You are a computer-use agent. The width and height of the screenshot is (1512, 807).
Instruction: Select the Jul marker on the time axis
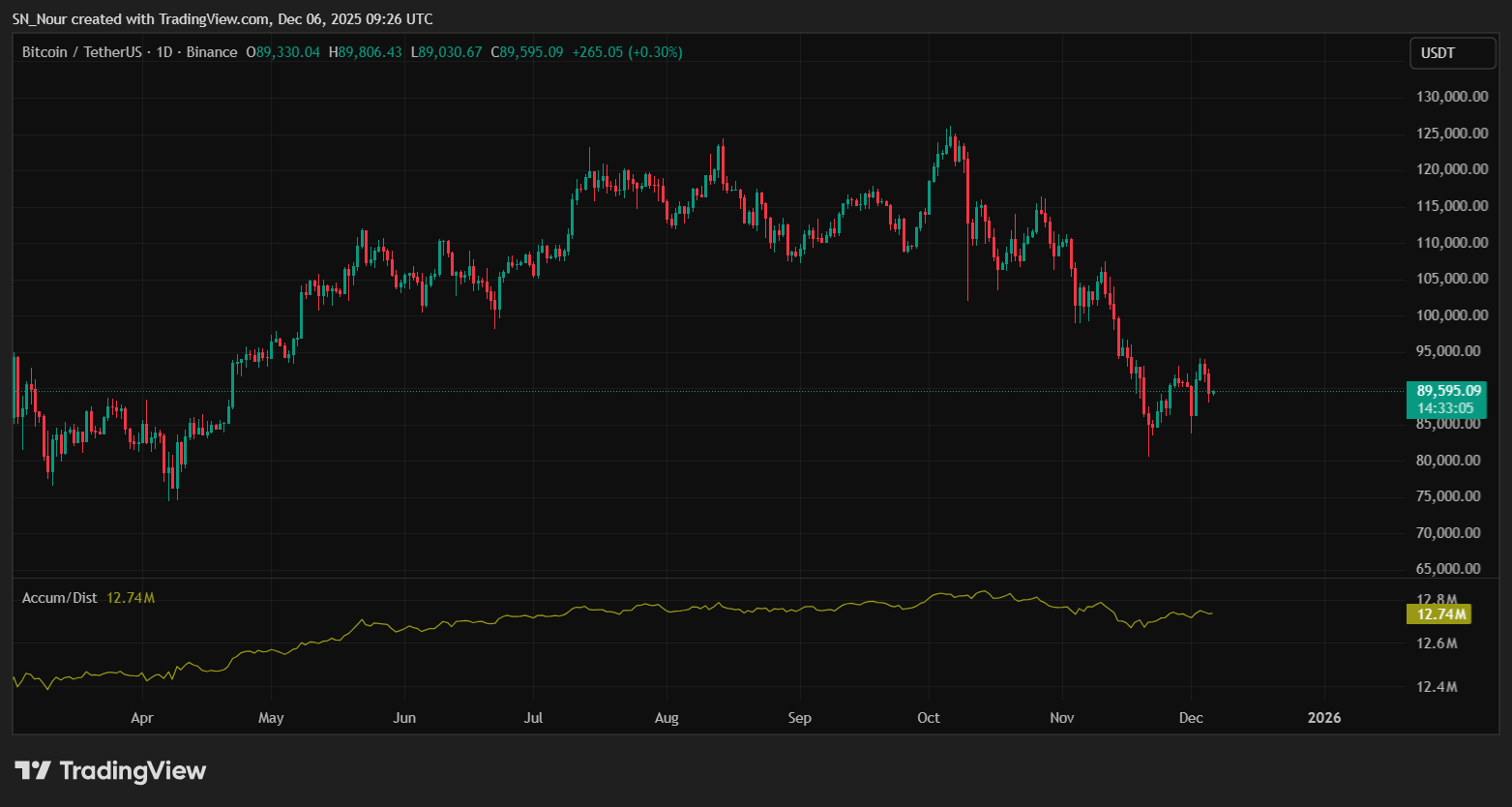pyautogui.click(x=533, y=718)
